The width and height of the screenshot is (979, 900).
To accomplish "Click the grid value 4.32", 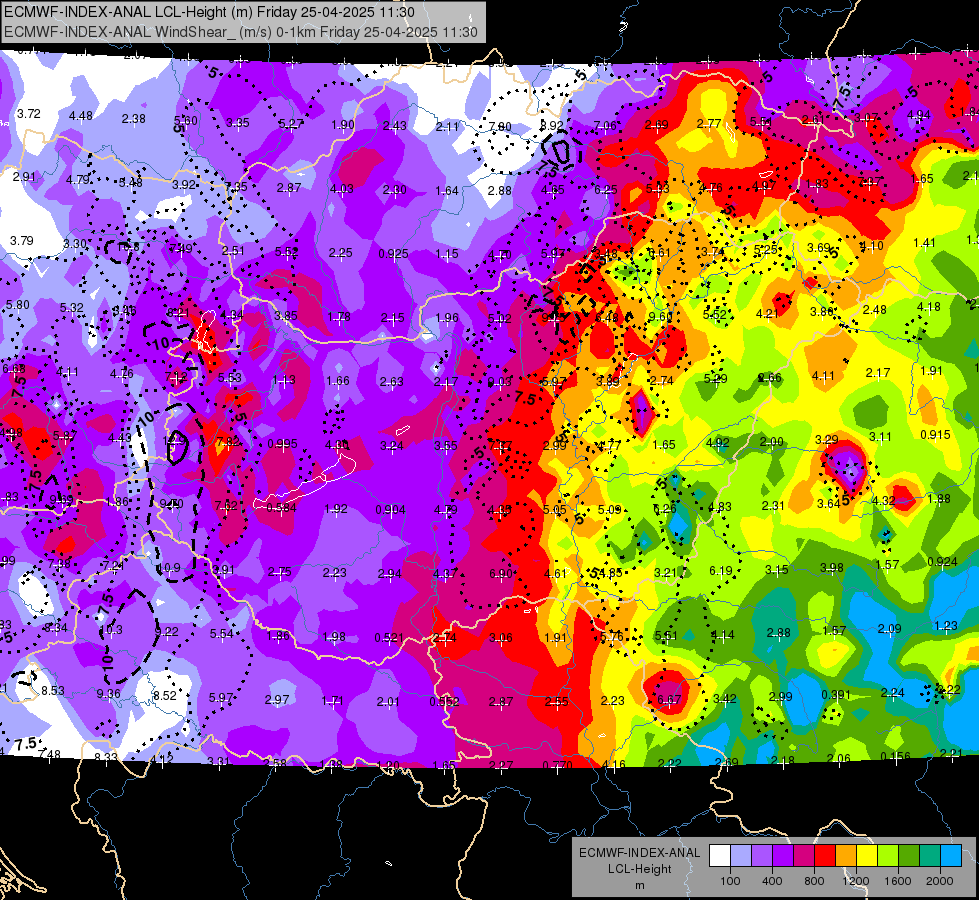I will click(x=883, y=501).
